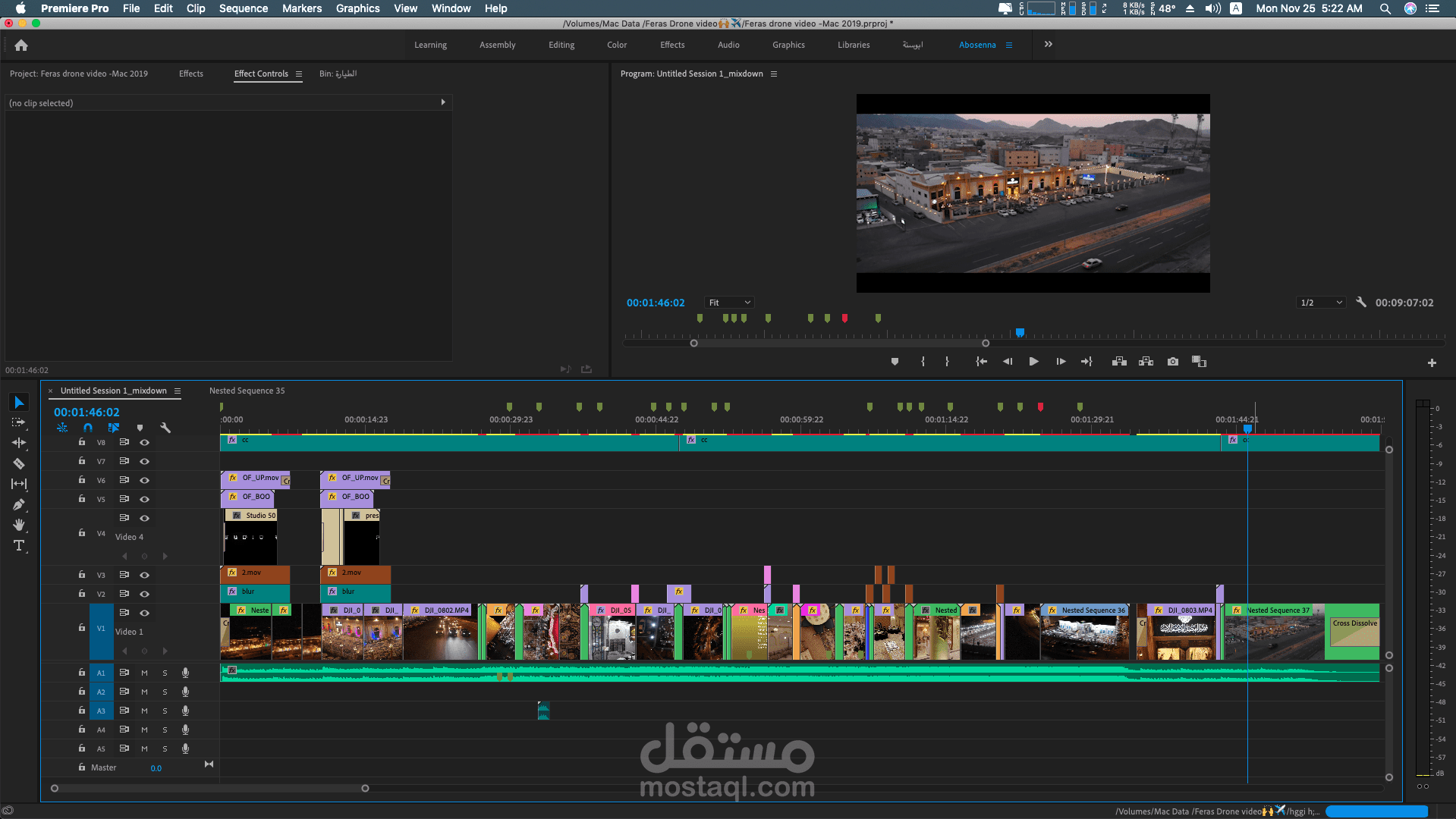The height and width of the screenshot is (819, 1456).
Task: Open the Abosenna workspace menu
Action: pos(1009,45)
